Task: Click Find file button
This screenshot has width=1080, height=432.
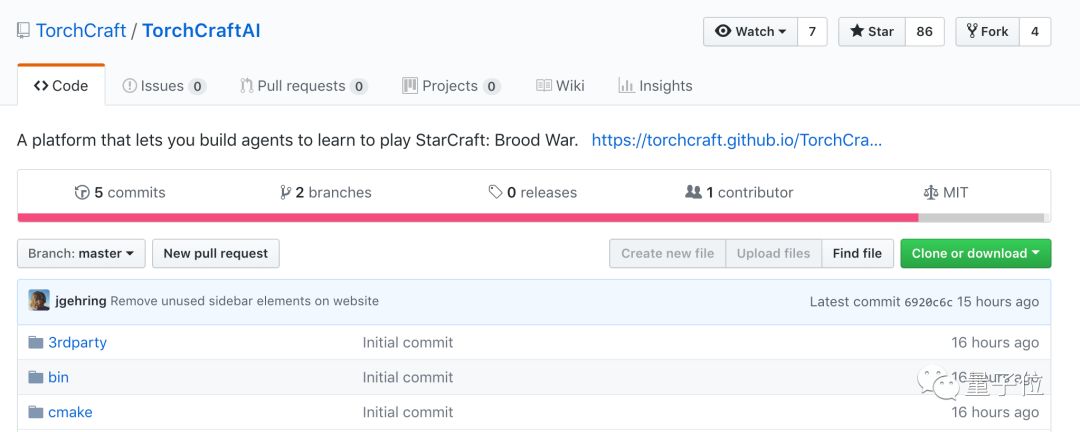Action: [857, 254]
